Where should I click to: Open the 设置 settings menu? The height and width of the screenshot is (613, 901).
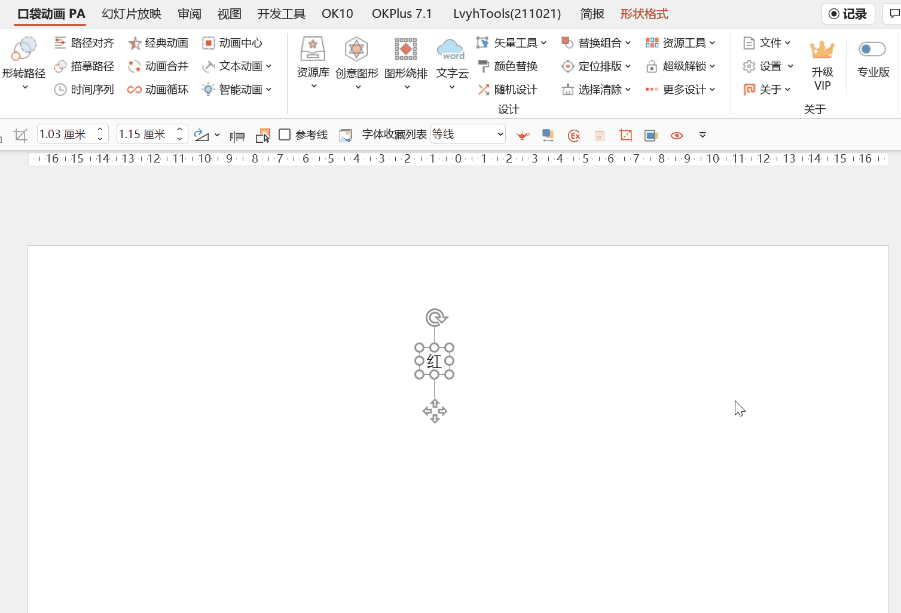pos(768,67)
